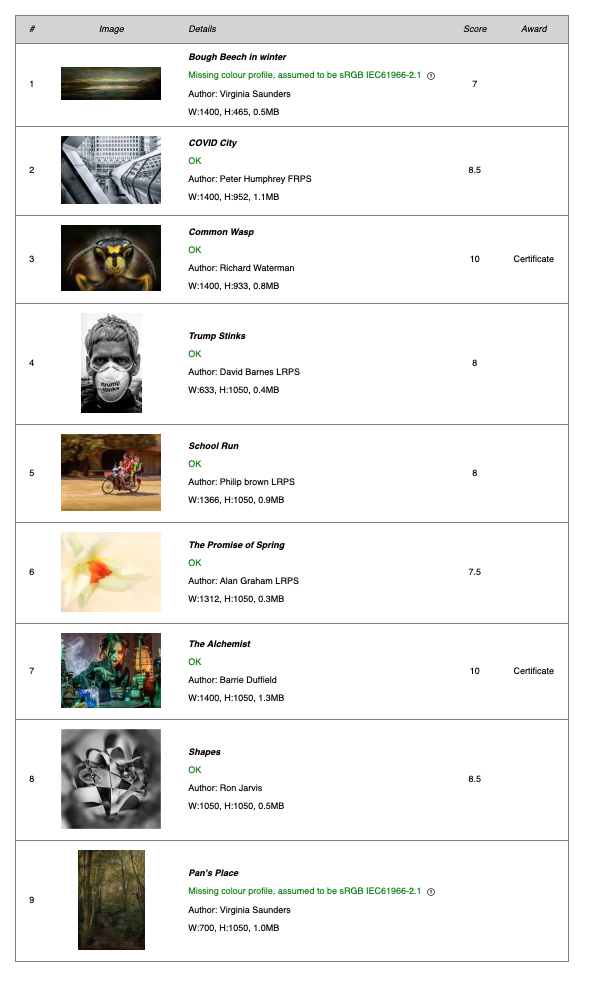
Task: Click The Alchemist title text
Action: [219, 644]
